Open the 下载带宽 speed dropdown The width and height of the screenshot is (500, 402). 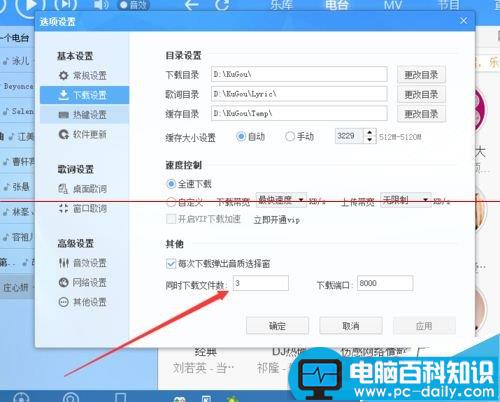pos(281,200)
